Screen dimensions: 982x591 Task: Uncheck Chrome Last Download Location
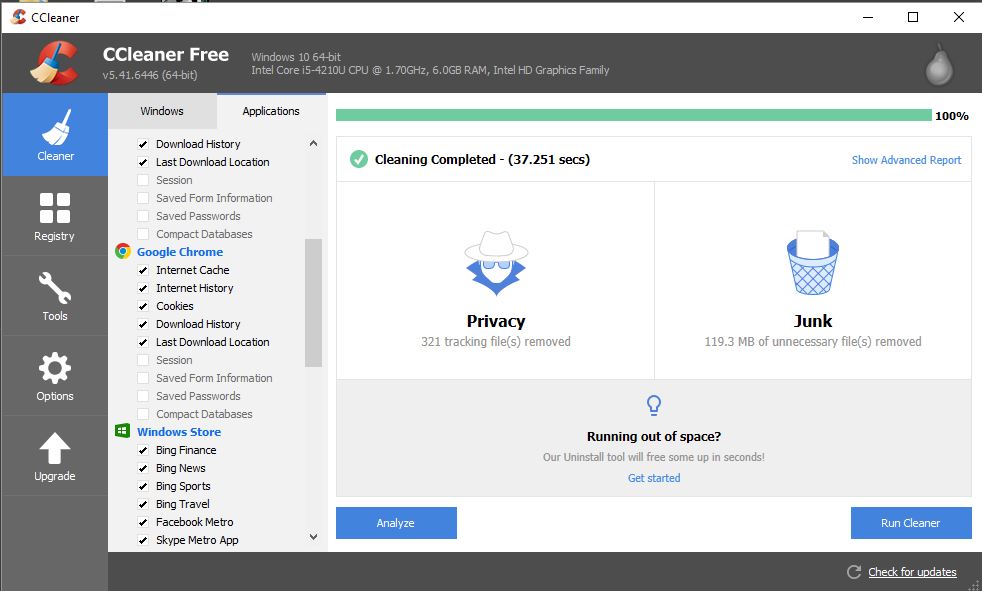(x=143, y=342)
